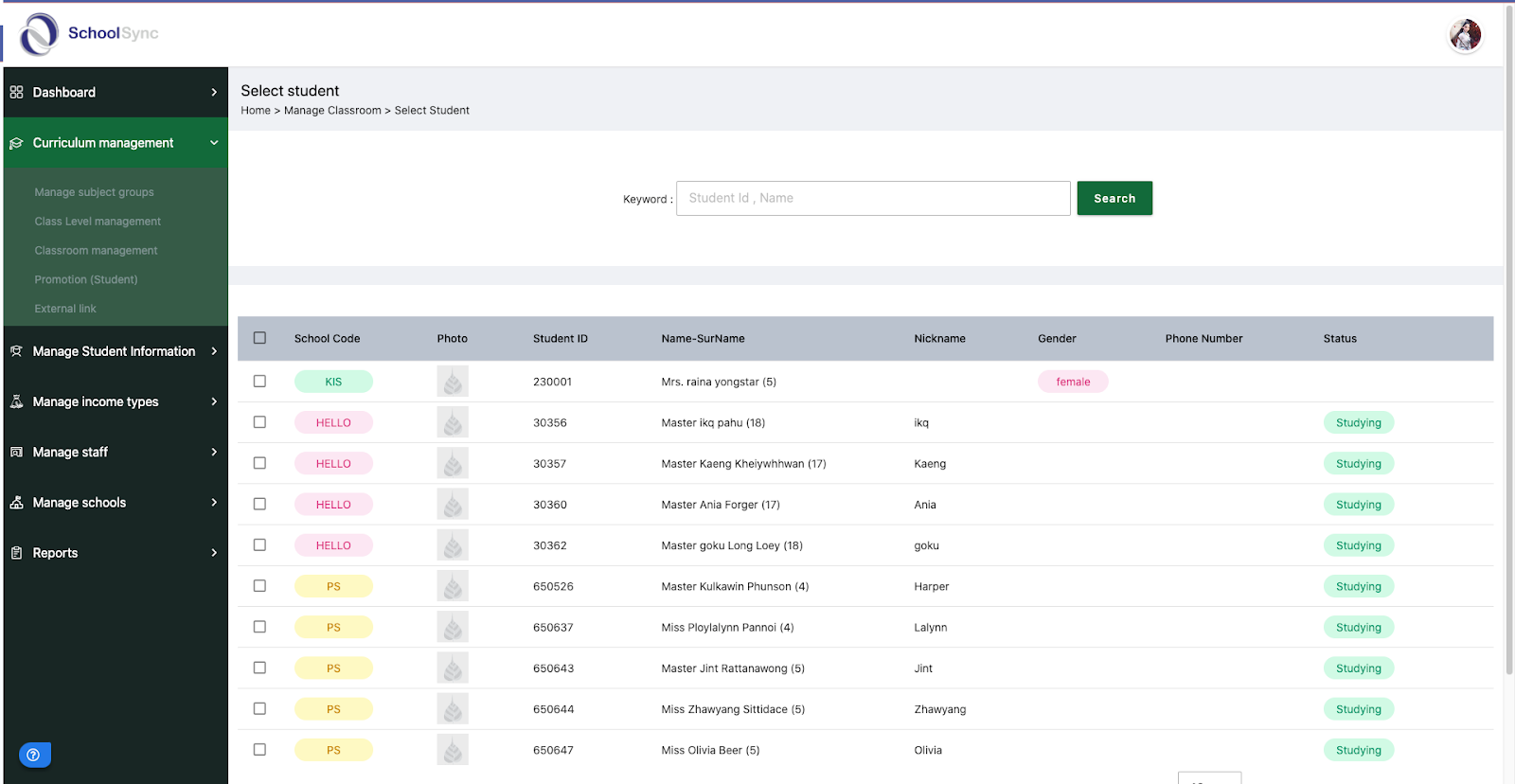Click the Manage schools icon
Image resolution: width=1515 pixels, height=784 pixels.
[16, 503]
